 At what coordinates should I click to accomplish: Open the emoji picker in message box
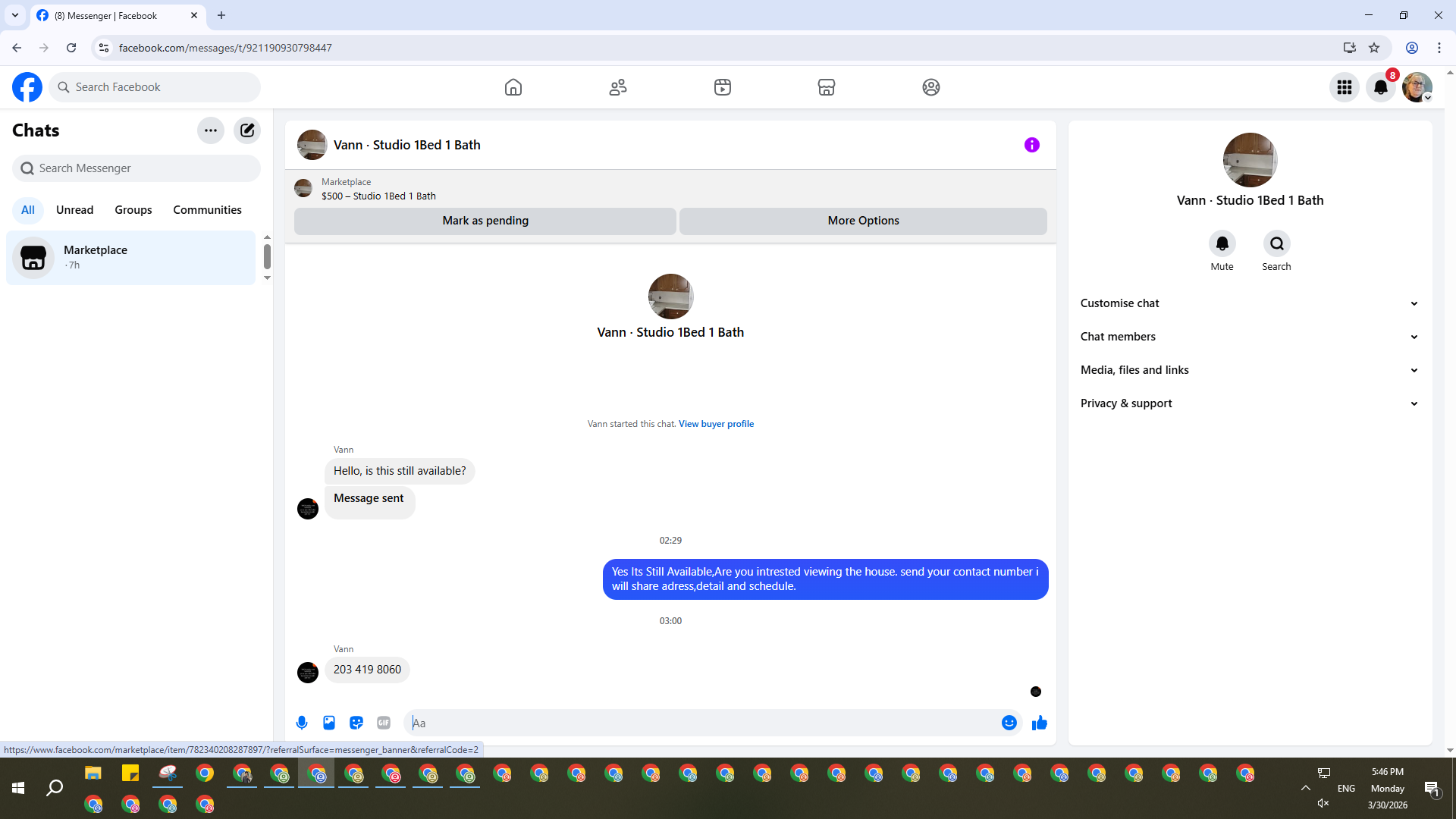(1009, 723)
